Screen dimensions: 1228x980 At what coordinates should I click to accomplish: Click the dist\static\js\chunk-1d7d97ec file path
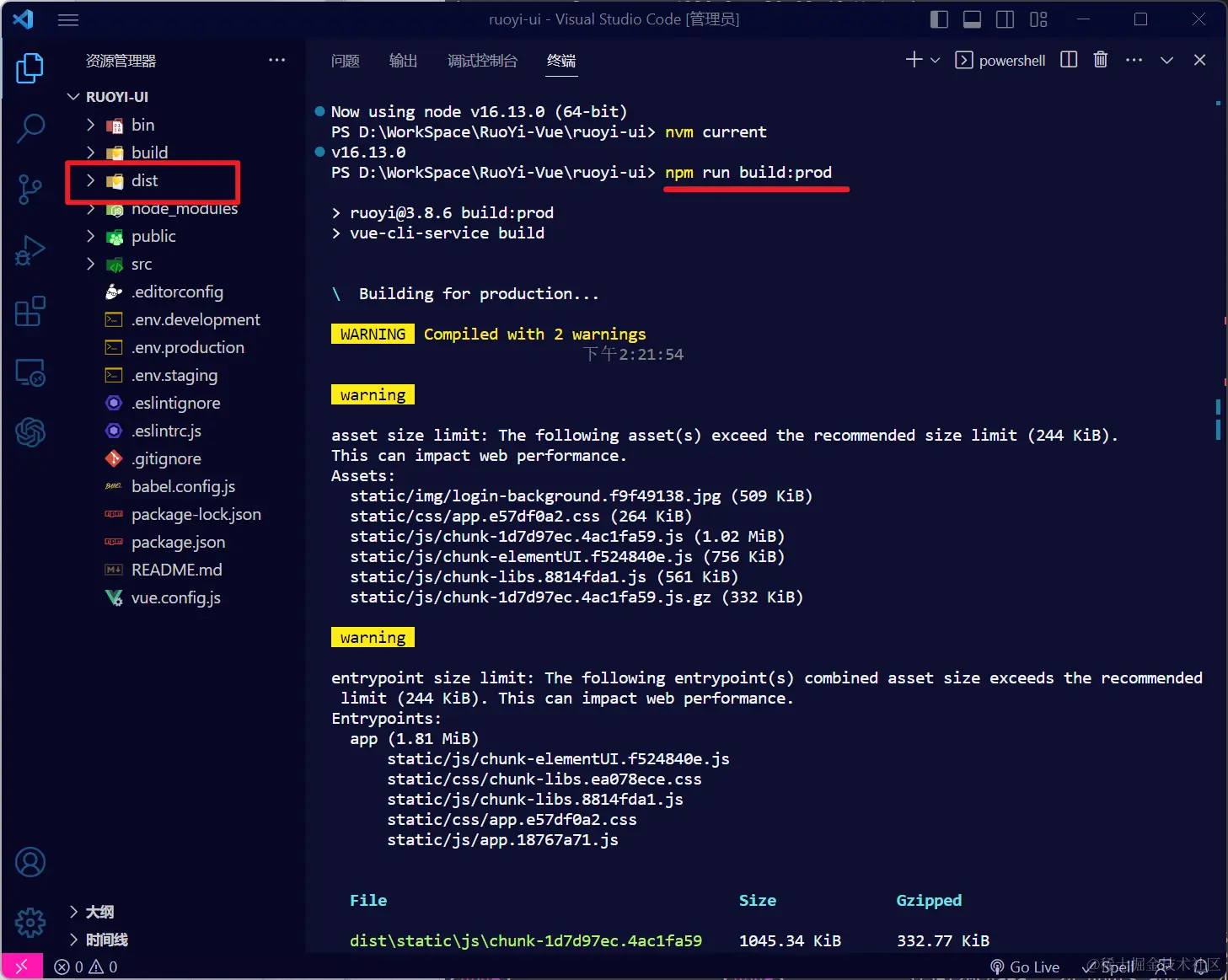(526, 941)
